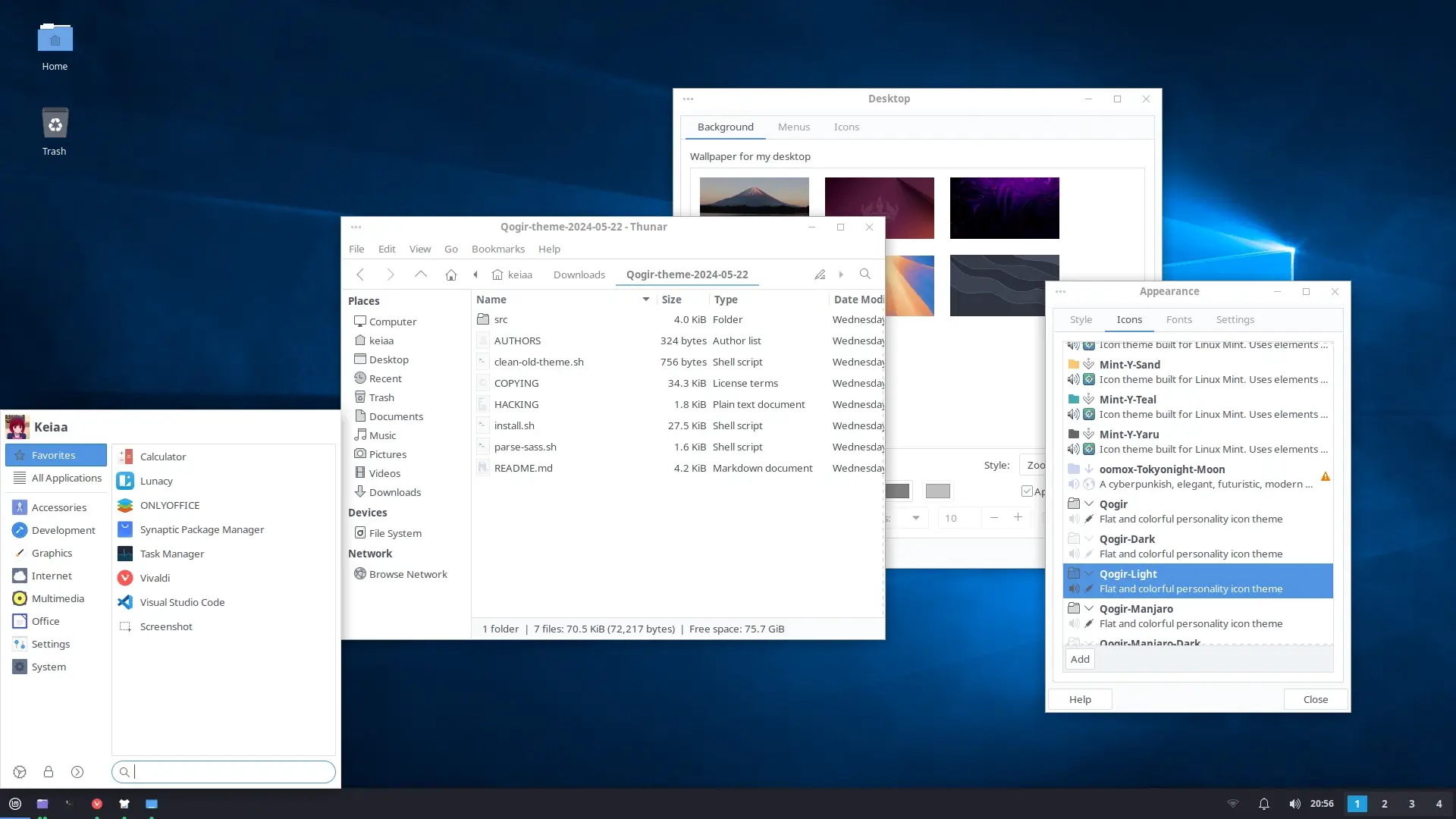This screenshot has width=1456, height=819.
Task: Switch to the Fonts tab in Appearance
Action: (x=1178, y=319)
